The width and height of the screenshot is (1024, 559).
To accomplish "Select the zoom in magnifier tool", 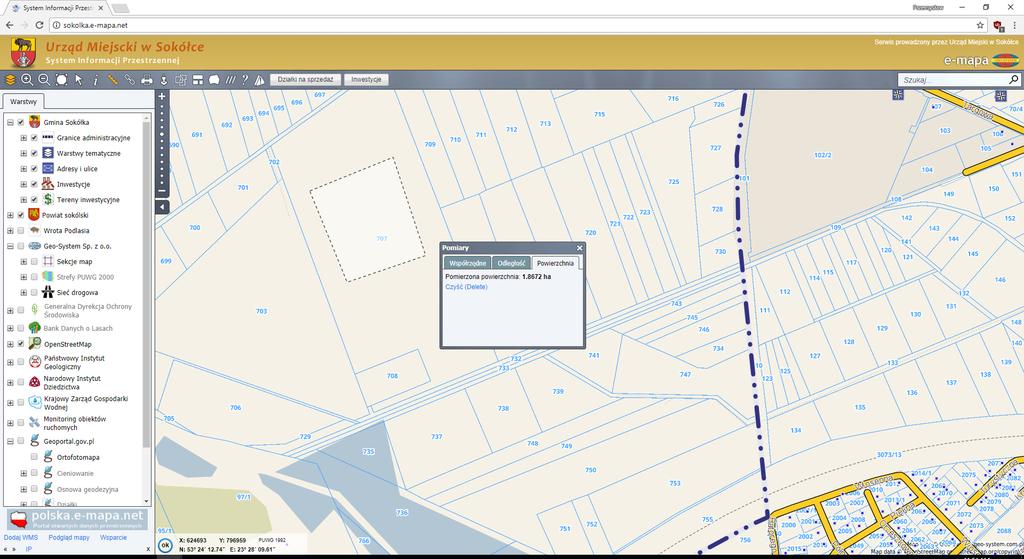I will click(x=27, y=80).
